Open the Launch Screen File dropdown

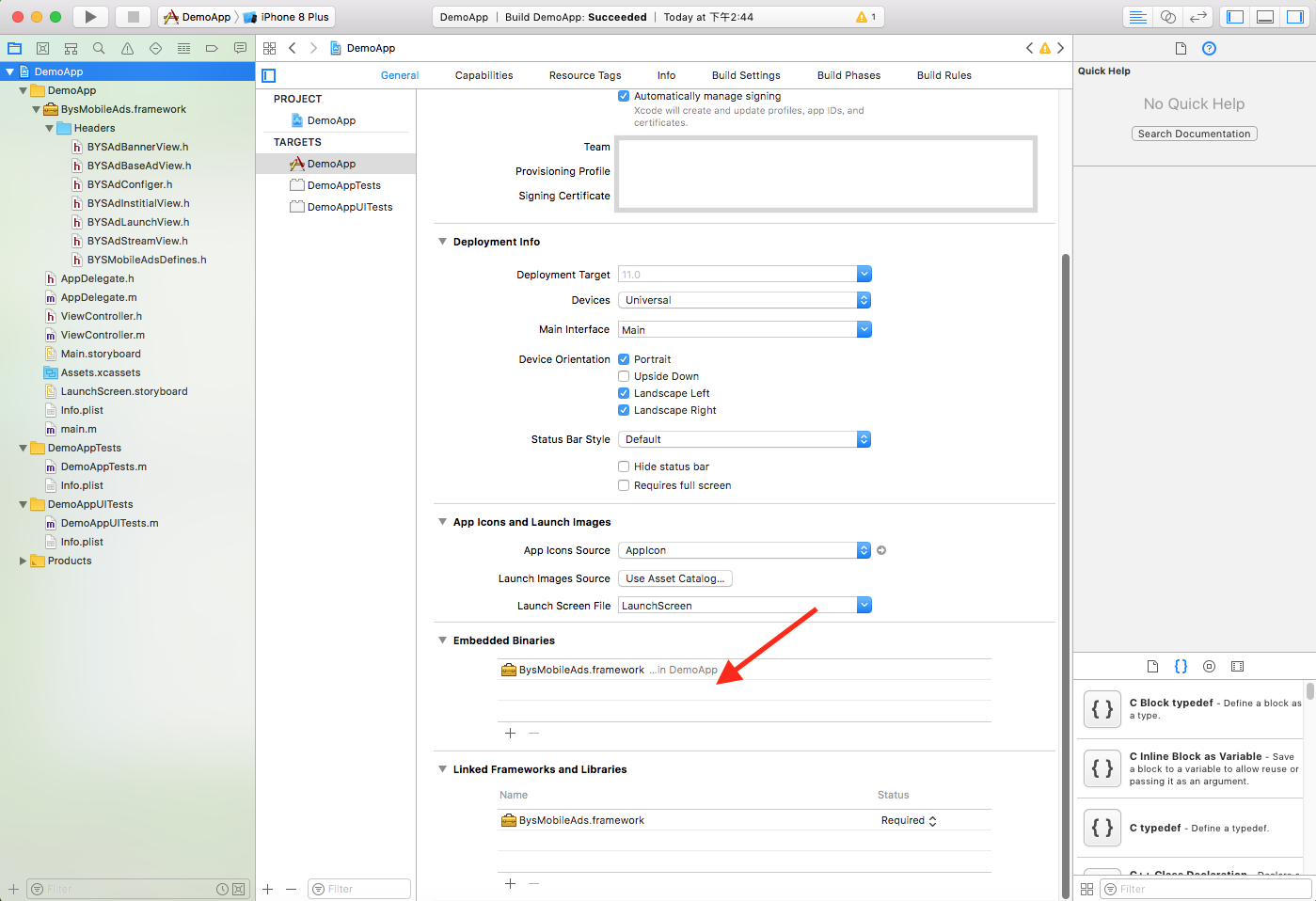click(864, 605)
